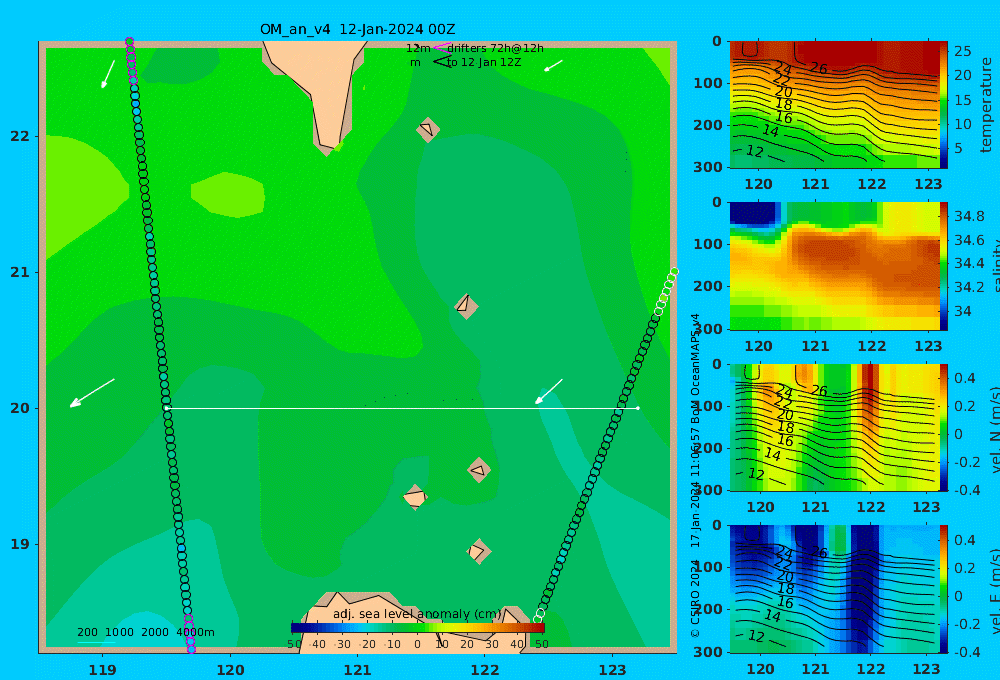Click the eastward velocity section panel
This screenshot has height=680, width=1000.
[834, 589]
